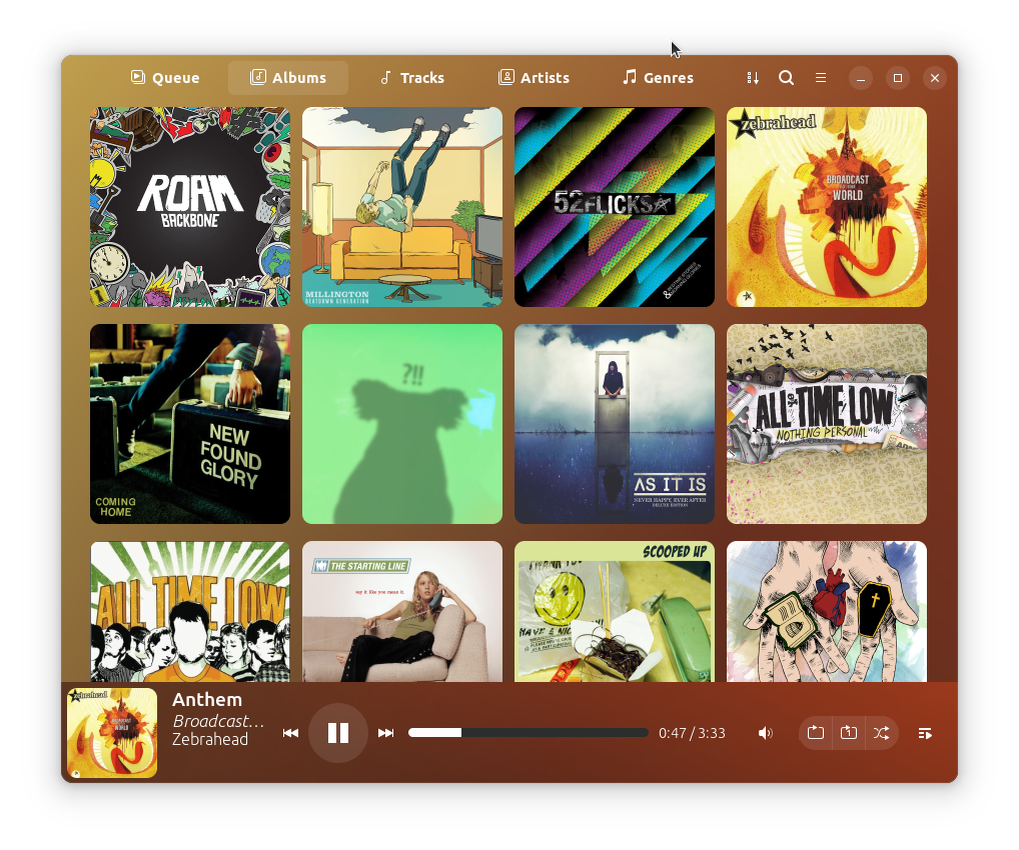Click the artist name Zebrahead
The height and width of the screenshot is (850, 1019).
pos(210,740)
